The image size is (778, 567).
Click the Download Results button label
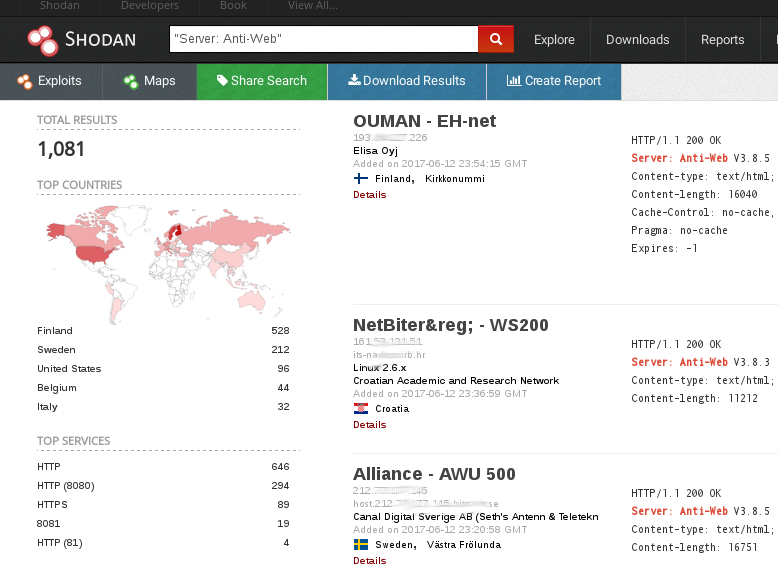click(x=414, y=81)
